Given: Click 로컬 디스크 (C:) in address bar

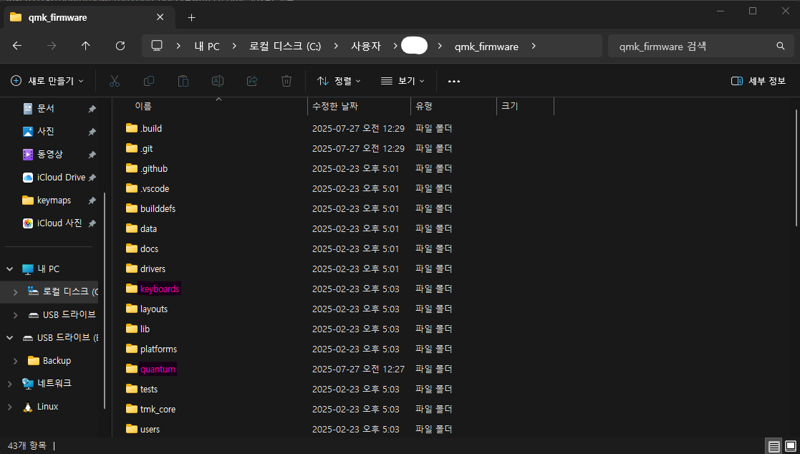Looking at the screenshot, I should 285,46.
